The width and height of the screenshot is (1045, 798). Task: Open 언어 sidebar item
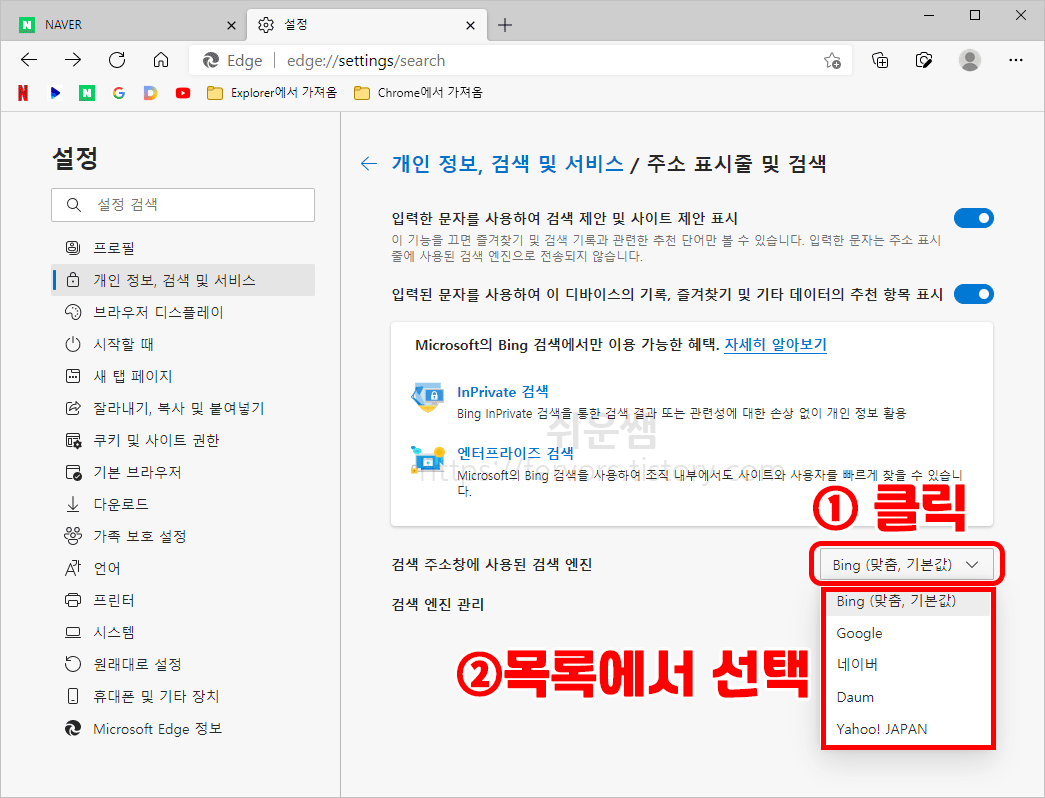[x=183, y=568]
